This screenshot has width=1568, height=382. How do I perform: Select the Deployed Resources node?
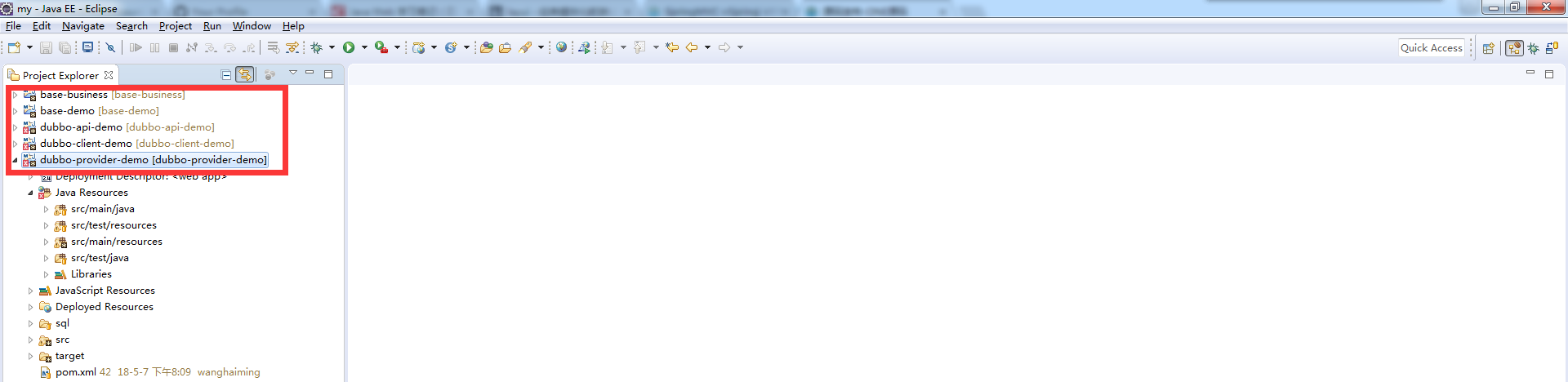(104, 307)
